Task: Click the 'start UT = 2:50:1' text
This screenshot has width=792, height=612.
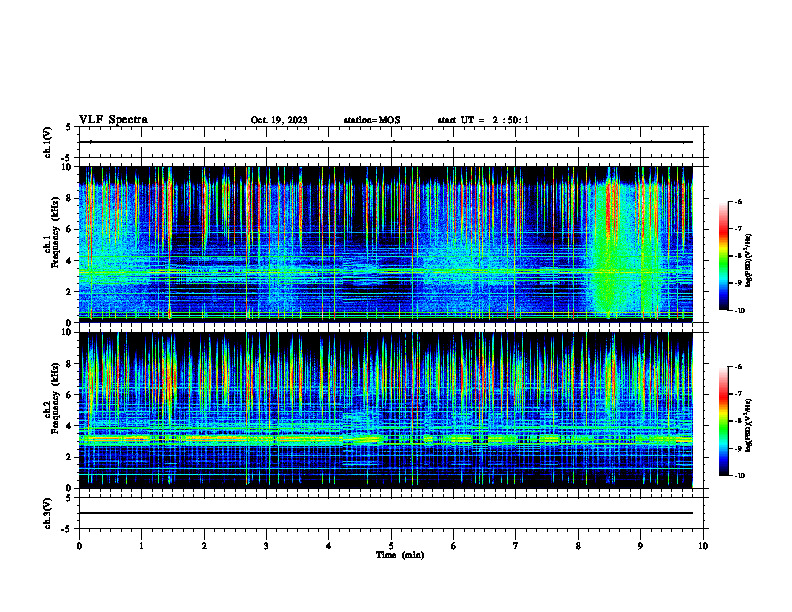Action: click(483, 120)
